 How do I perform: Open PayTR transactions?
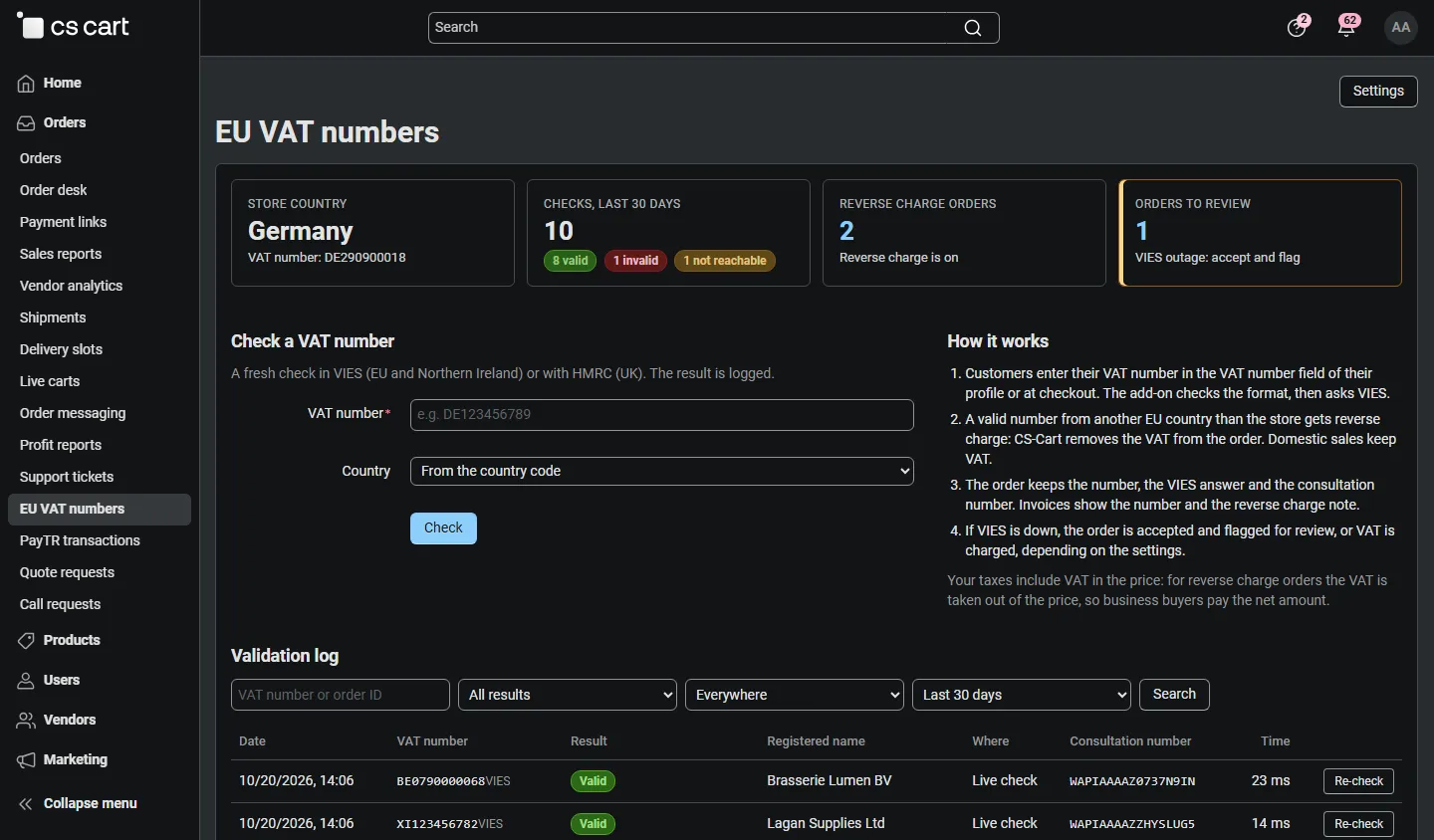coord(80,540)
